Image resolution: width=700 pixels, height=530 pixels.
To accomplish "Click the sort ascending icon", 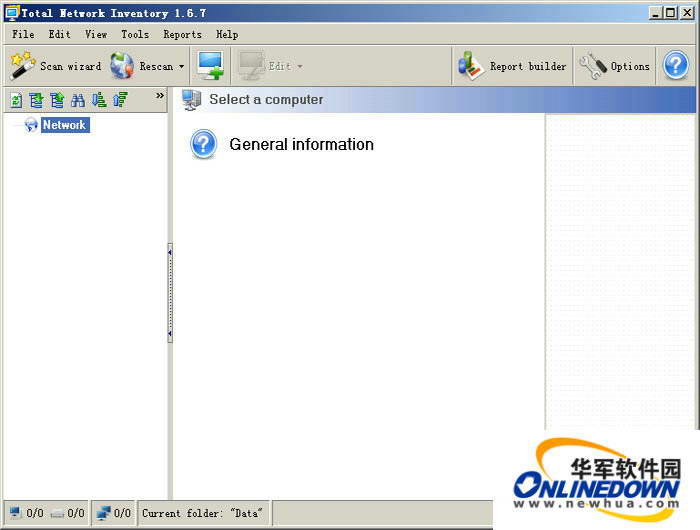I will (x=120, y=100).
